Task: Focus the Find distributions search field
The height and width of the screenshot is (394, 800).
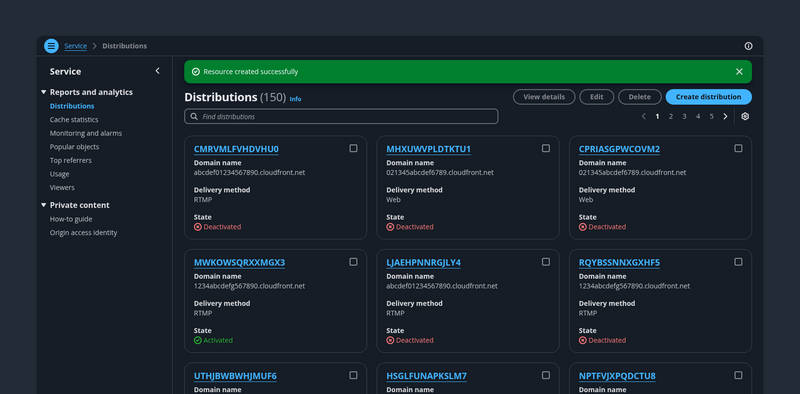Action: pyautogui.click(x=341, y=116)
